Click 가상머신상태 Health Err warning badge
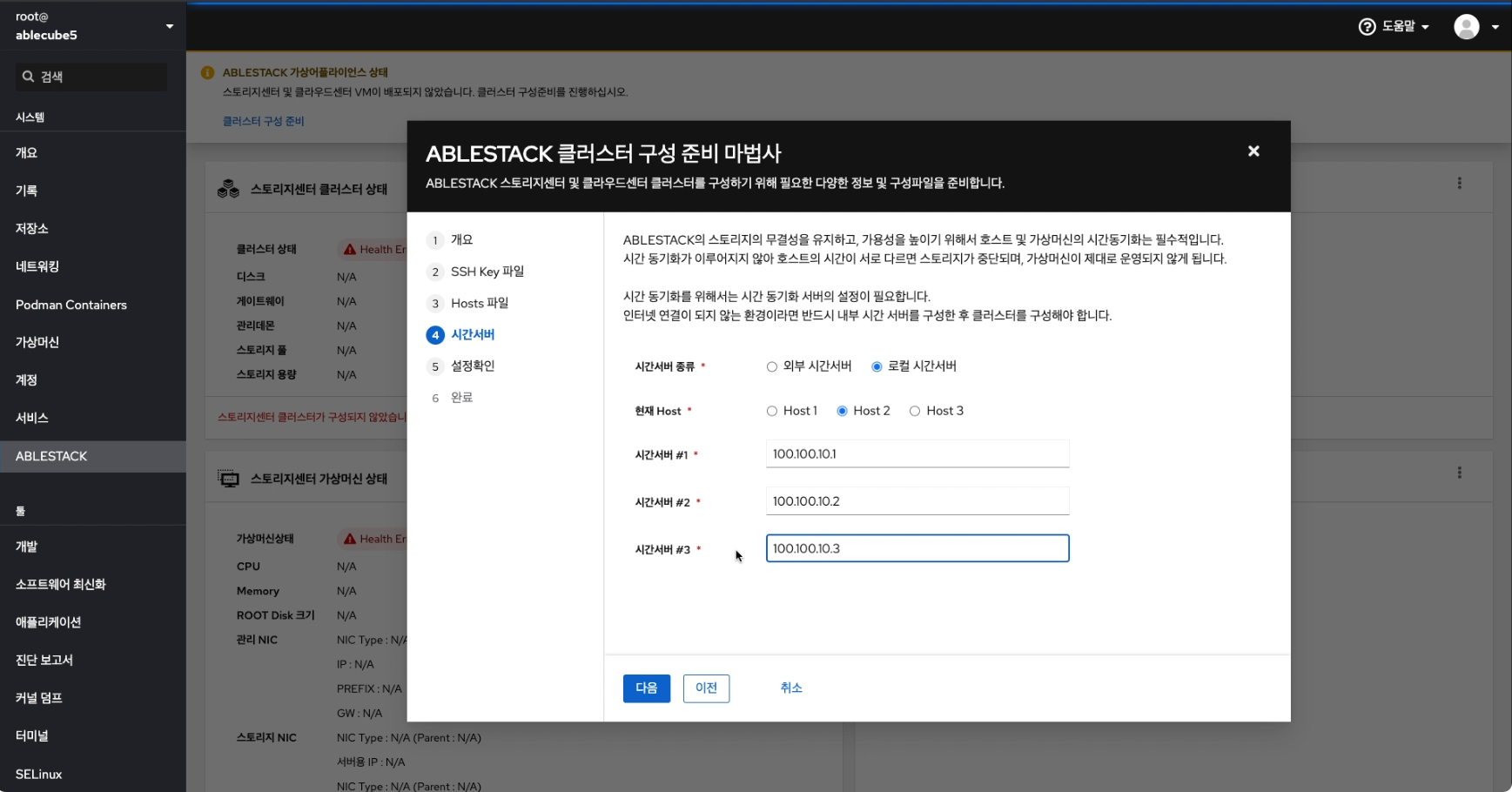The height and width of the screenshot is (792, 1512). point(373,539)
